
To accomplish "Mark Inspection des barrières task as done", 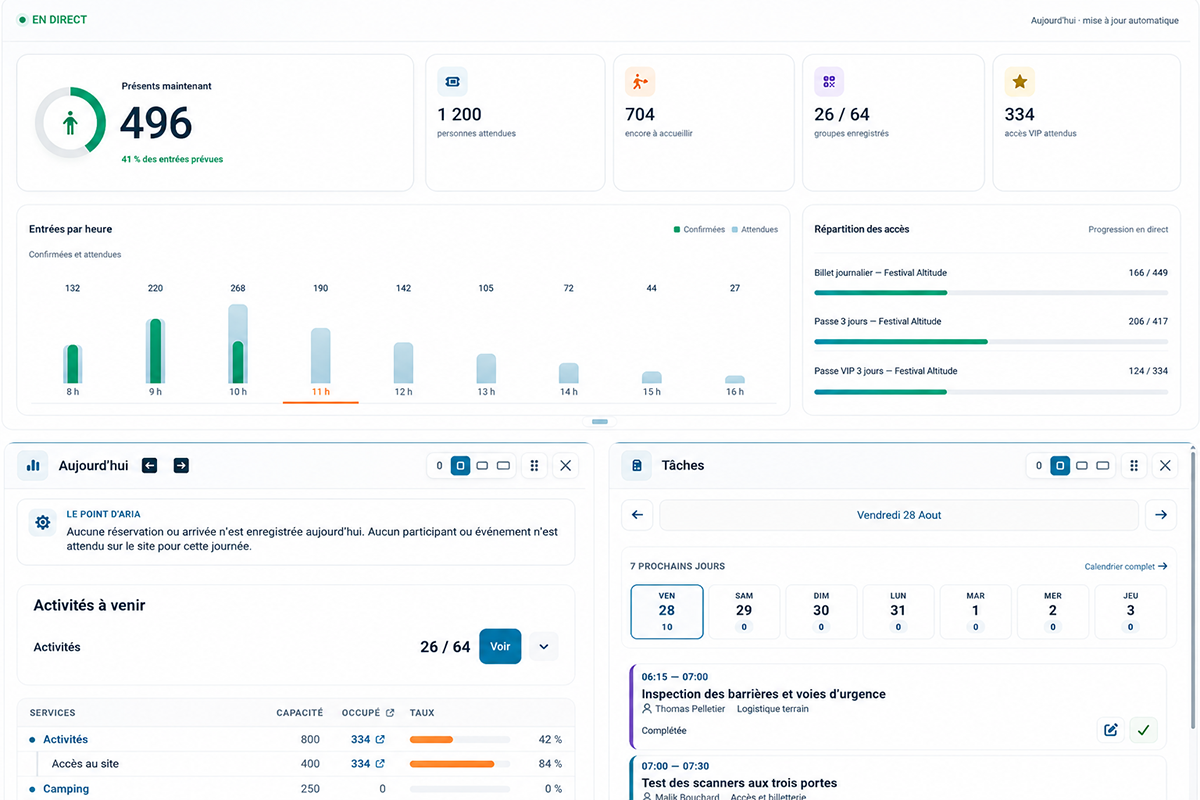I will pyautogui.click(x=1143, y=730).
